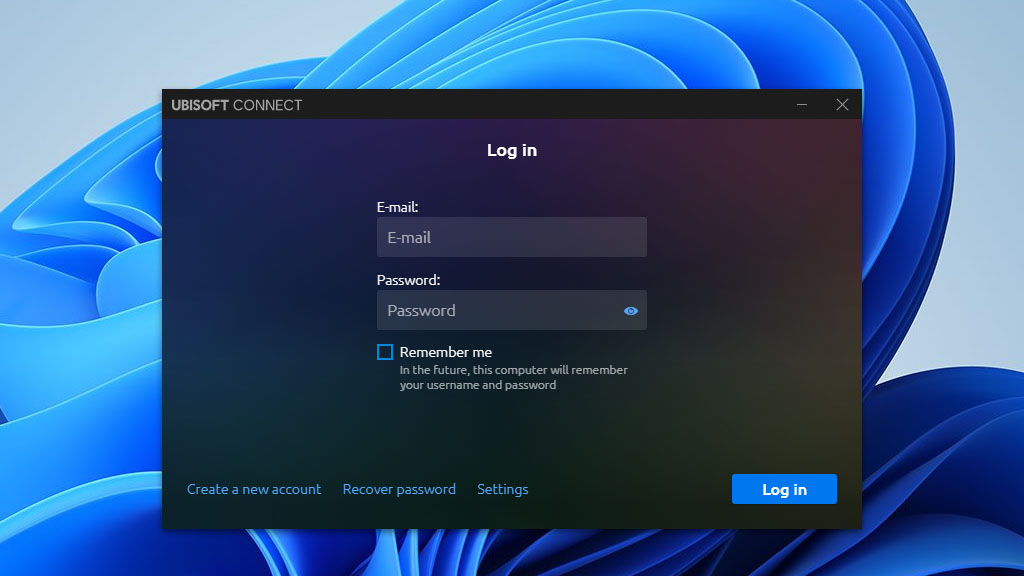Toggle password visibility in the Password field

tap(630, 310)
